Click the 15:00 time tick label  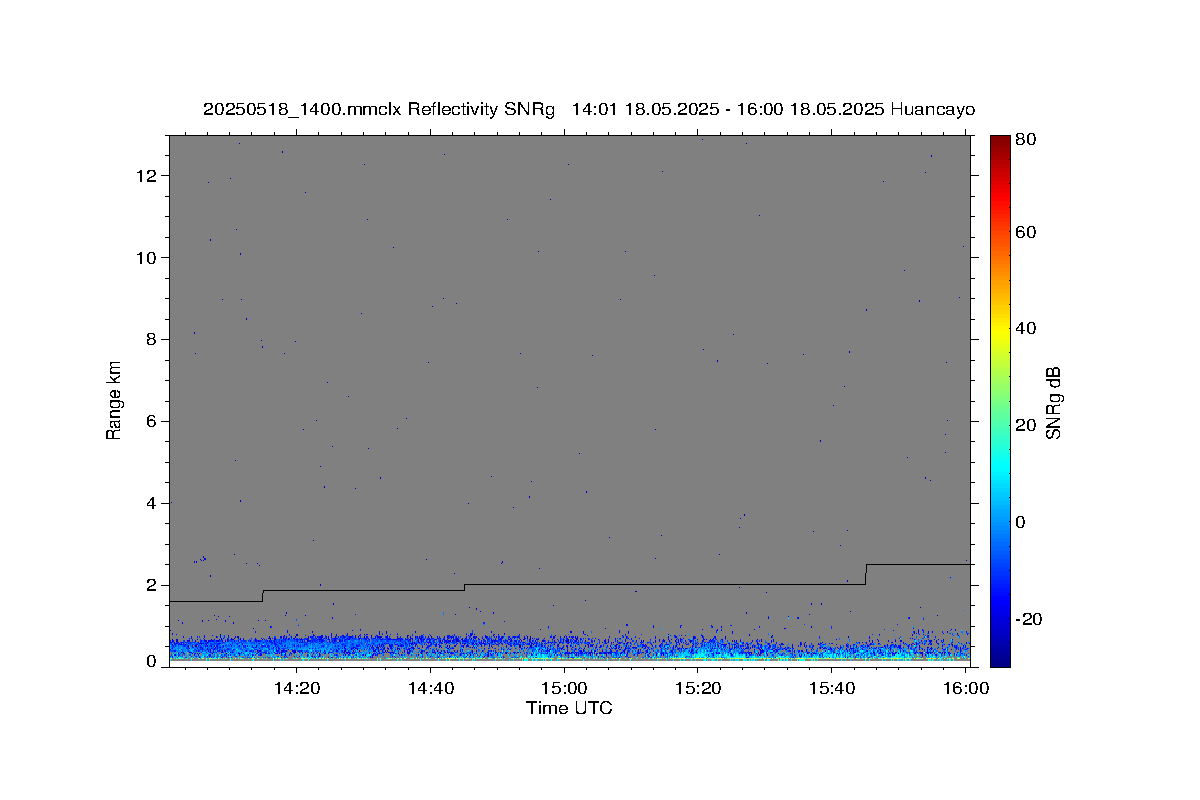click(x=565, y=688)
